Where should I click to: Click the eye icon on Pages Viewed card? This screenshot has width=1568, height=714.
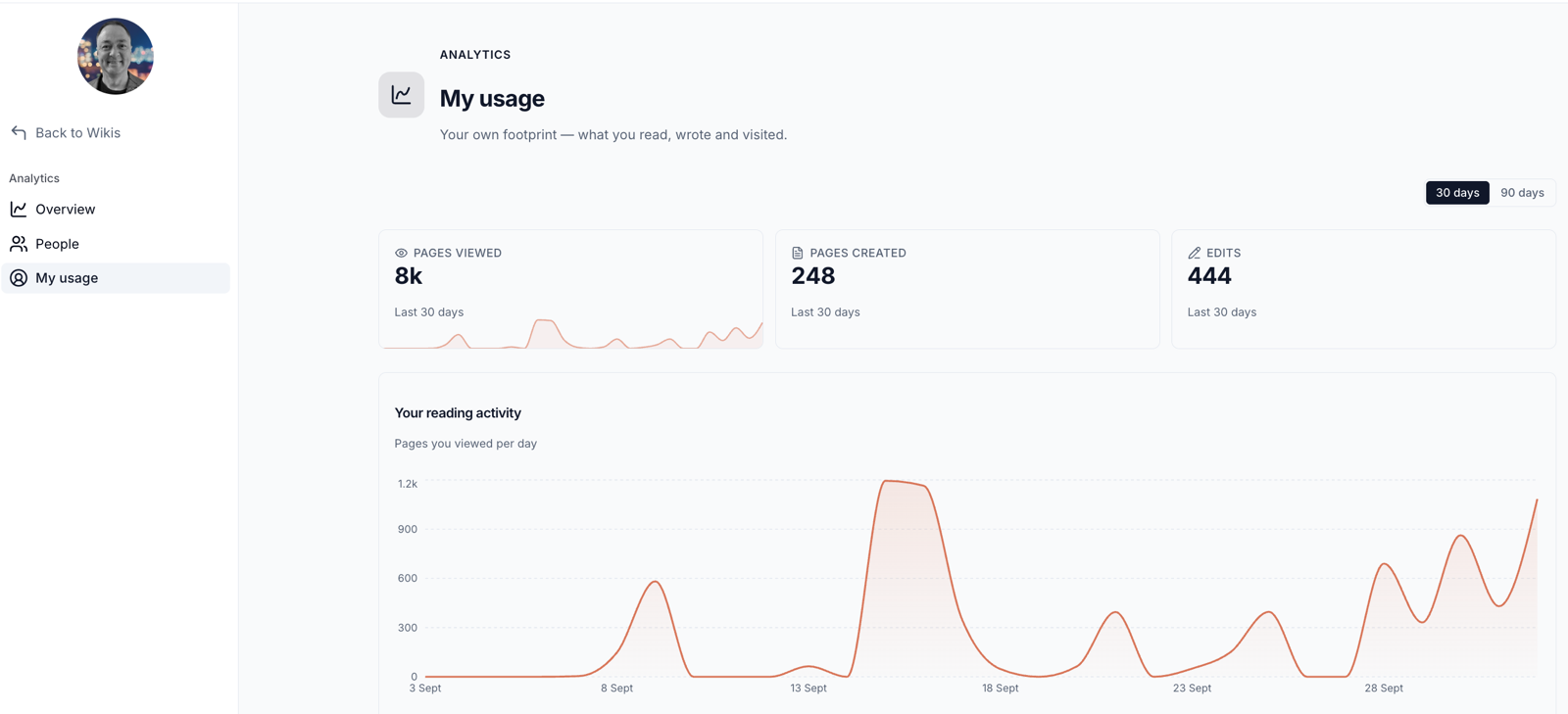click(401, 253)
